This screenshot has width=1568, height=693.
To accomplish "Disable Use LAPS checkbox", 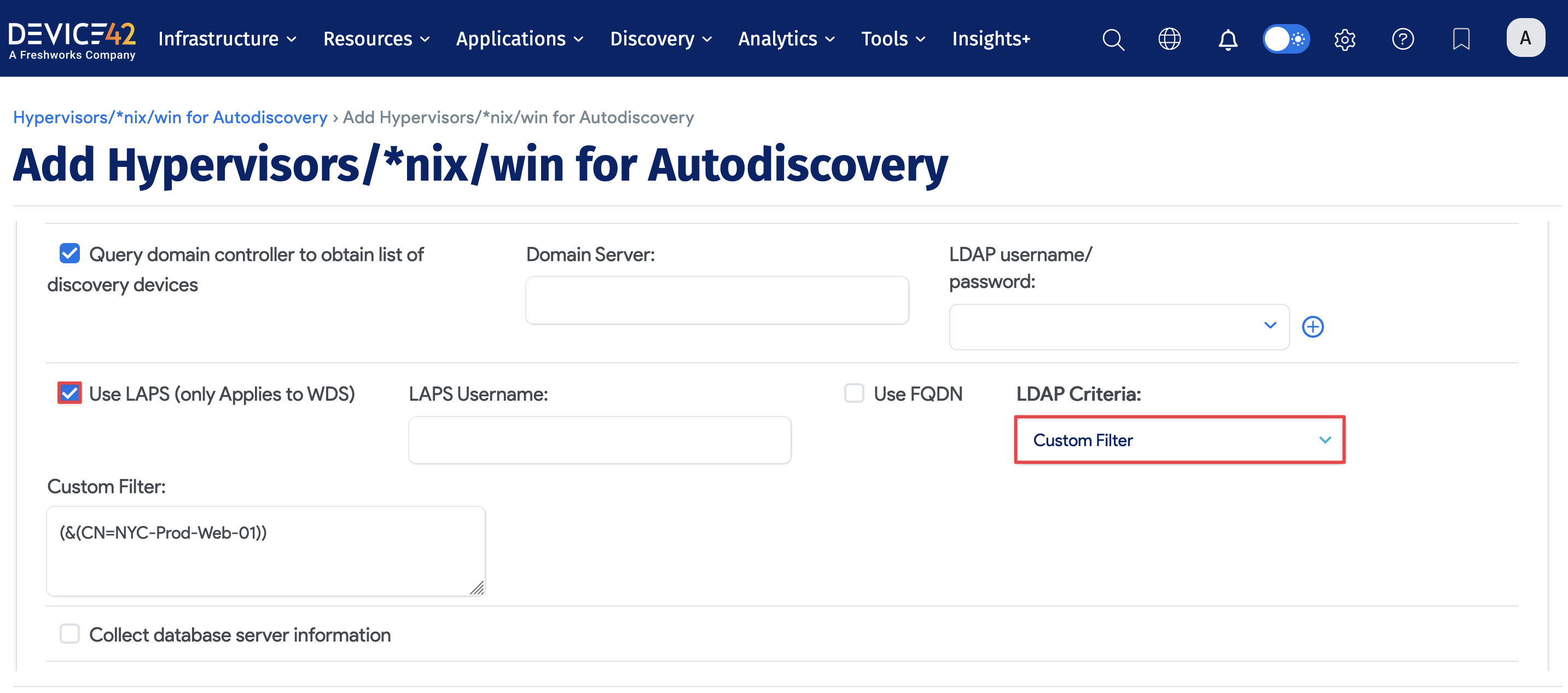I will coord(69,394).
